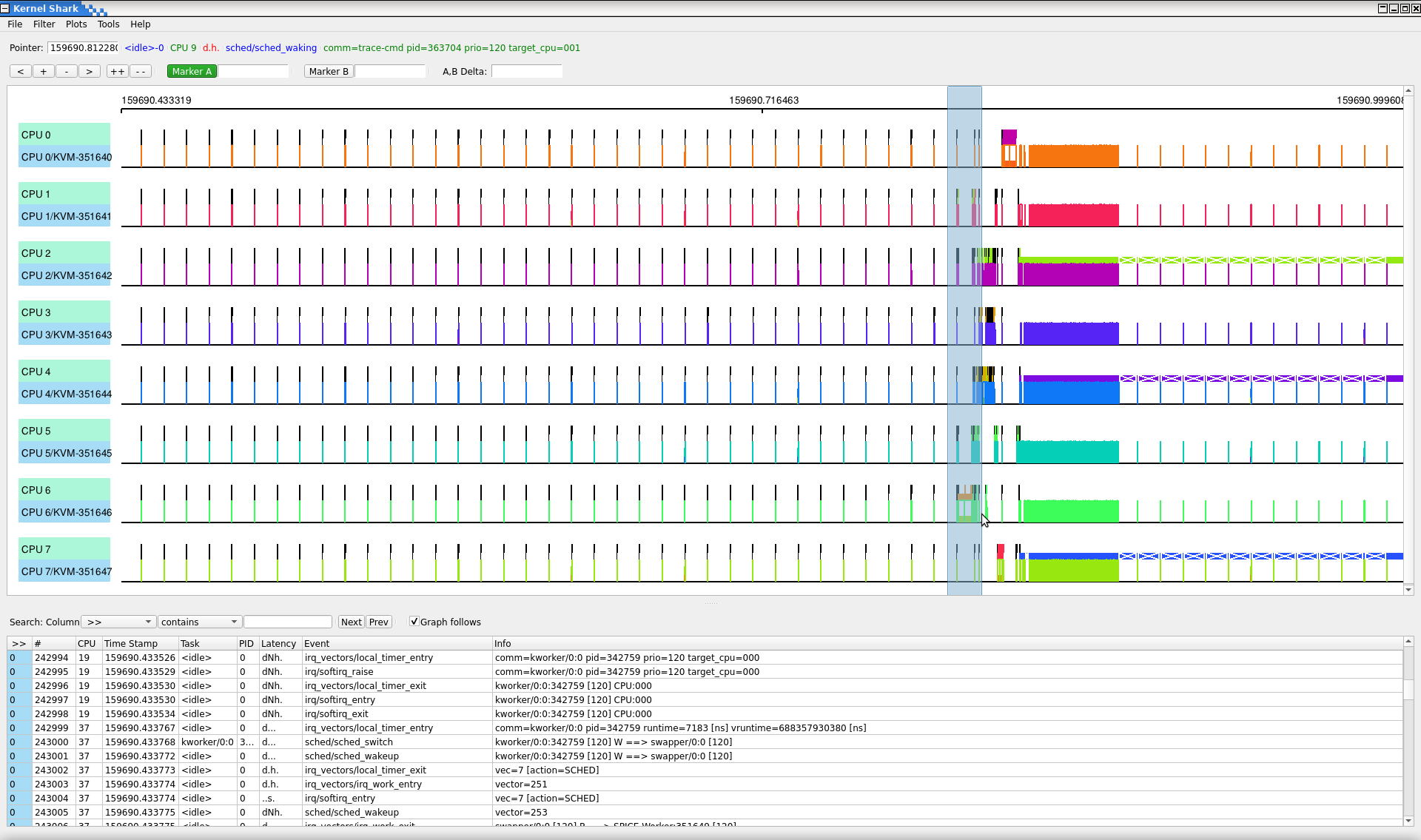Viewport: 1421px width, 840px height.
Task: Zoom into the trace with the "+" button
Action: (43, 71)
